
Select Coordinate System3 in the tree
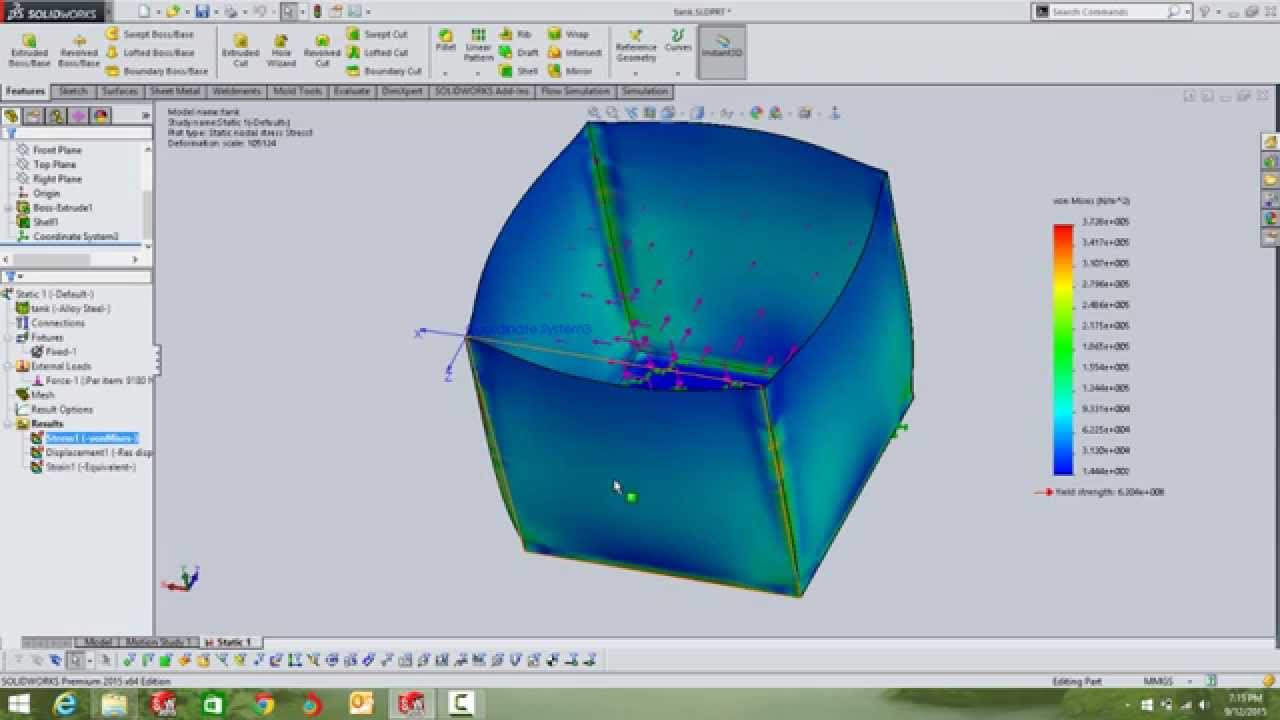pyautogui.click(x=75, y=237)
